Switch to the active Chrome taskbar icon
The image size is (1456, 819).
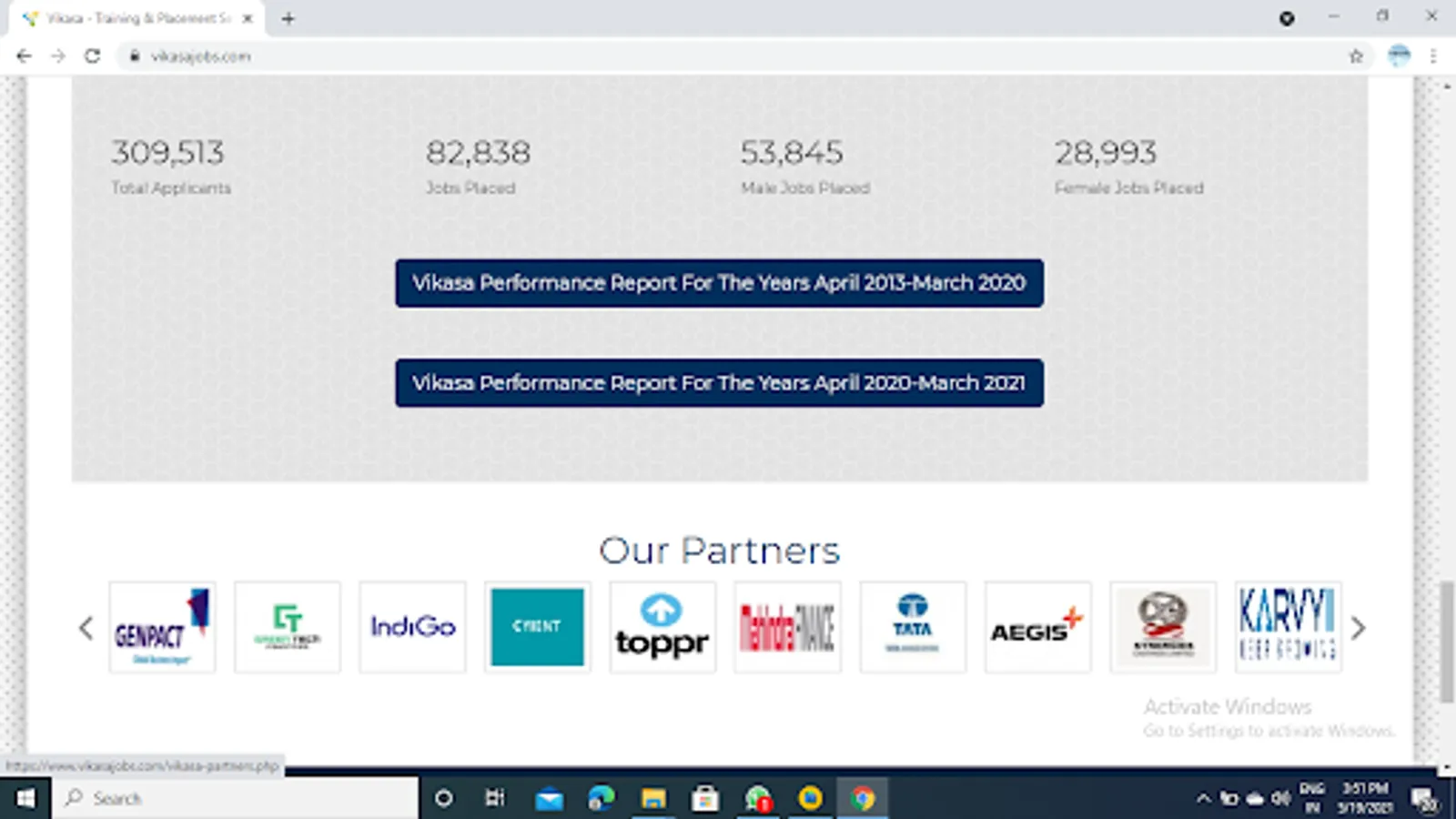tap(863, 798)
